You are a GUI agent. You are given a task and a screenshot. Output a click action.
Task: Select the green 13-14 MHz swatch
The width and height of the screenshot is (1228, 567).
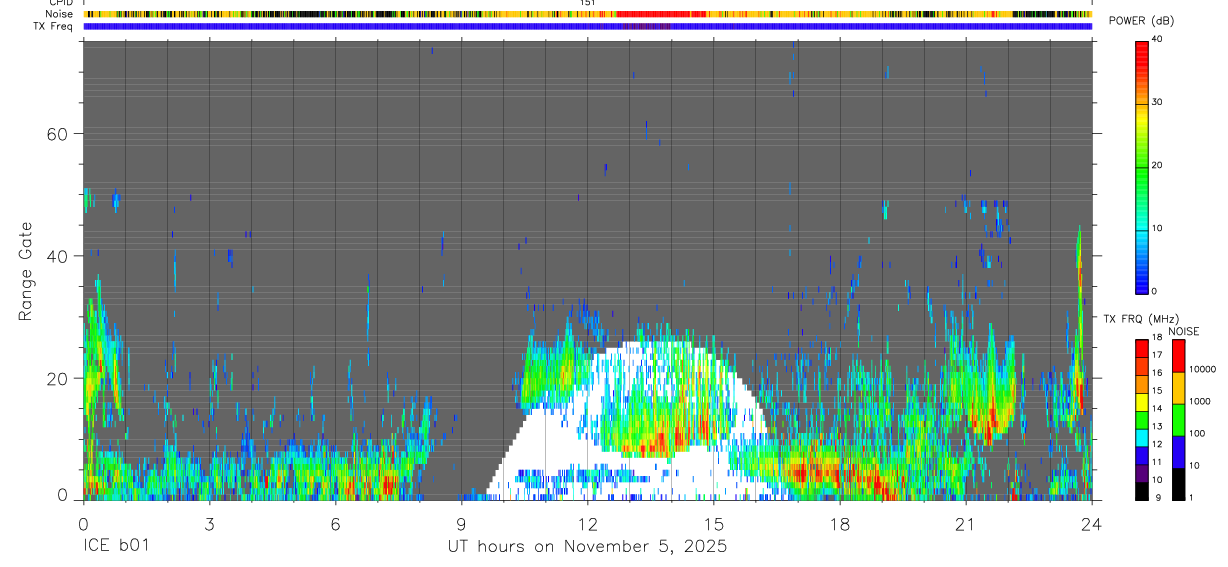tap(1141, 419)
